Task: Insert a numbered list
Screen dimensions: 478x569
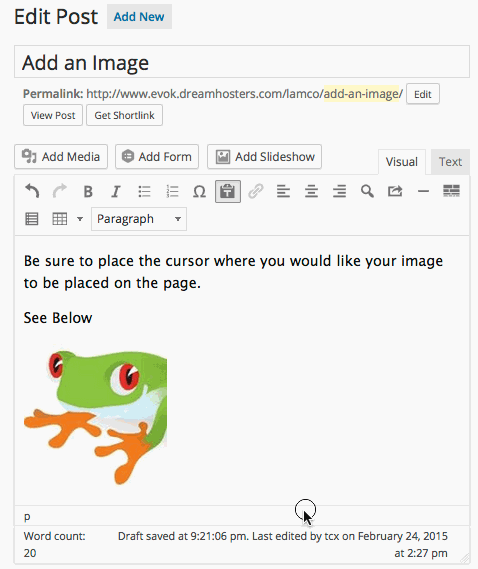Action: (172, 191)
